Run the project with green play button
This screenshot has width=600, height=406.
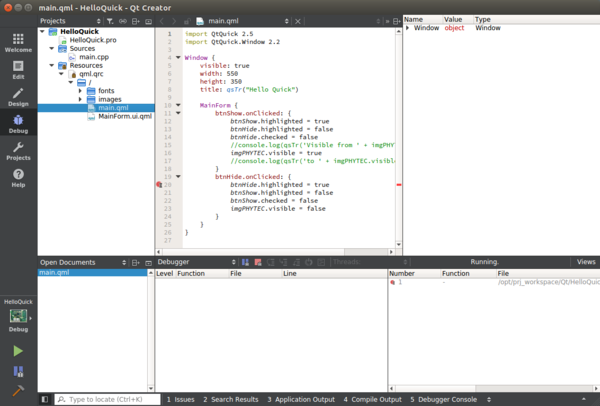(18, 351)
